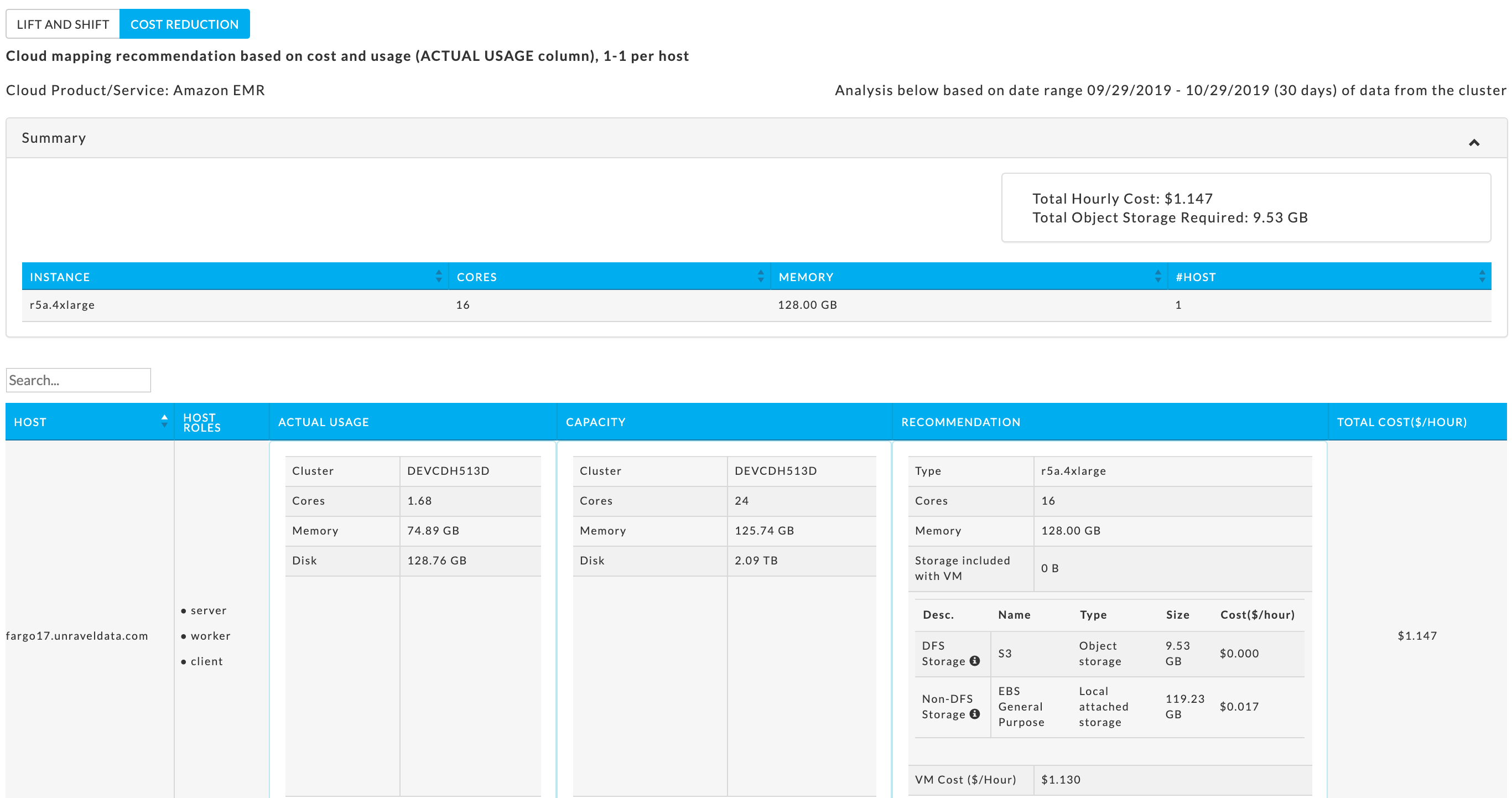Image resolution: width=1512 pixels, height=798 pixels.
Task: Click capacity Cluster DEVCDH513D value
Action: click(776, 470)
